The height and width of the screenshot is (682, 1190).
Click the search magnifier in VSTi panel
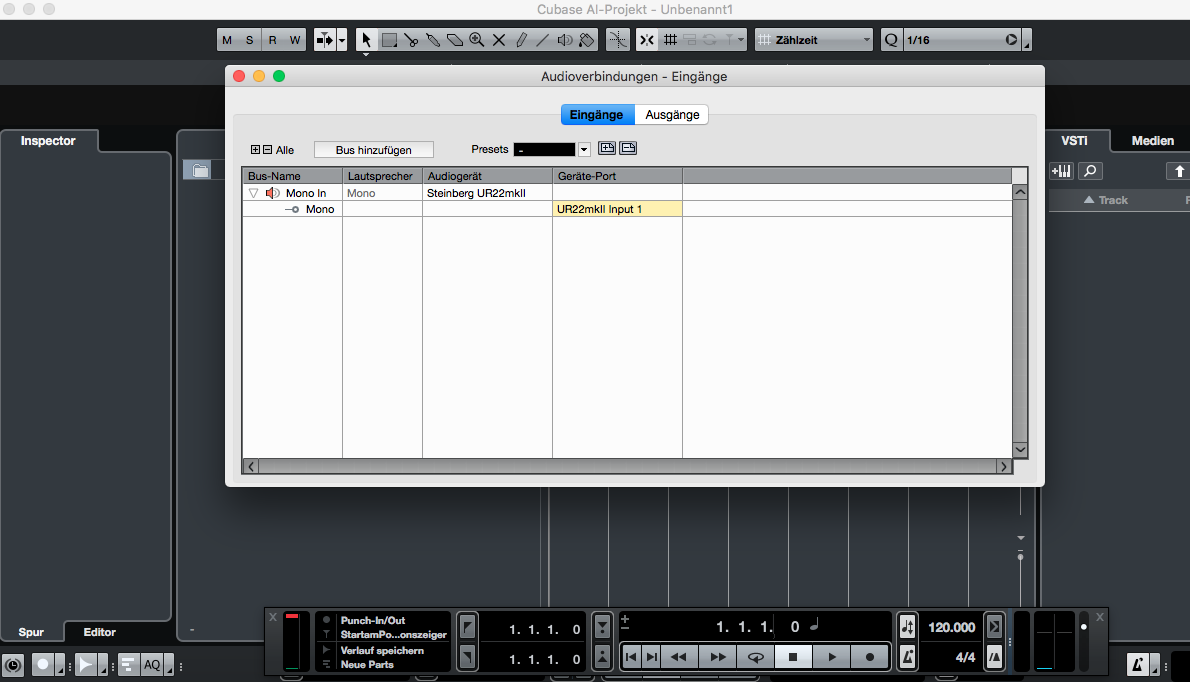1090,171
